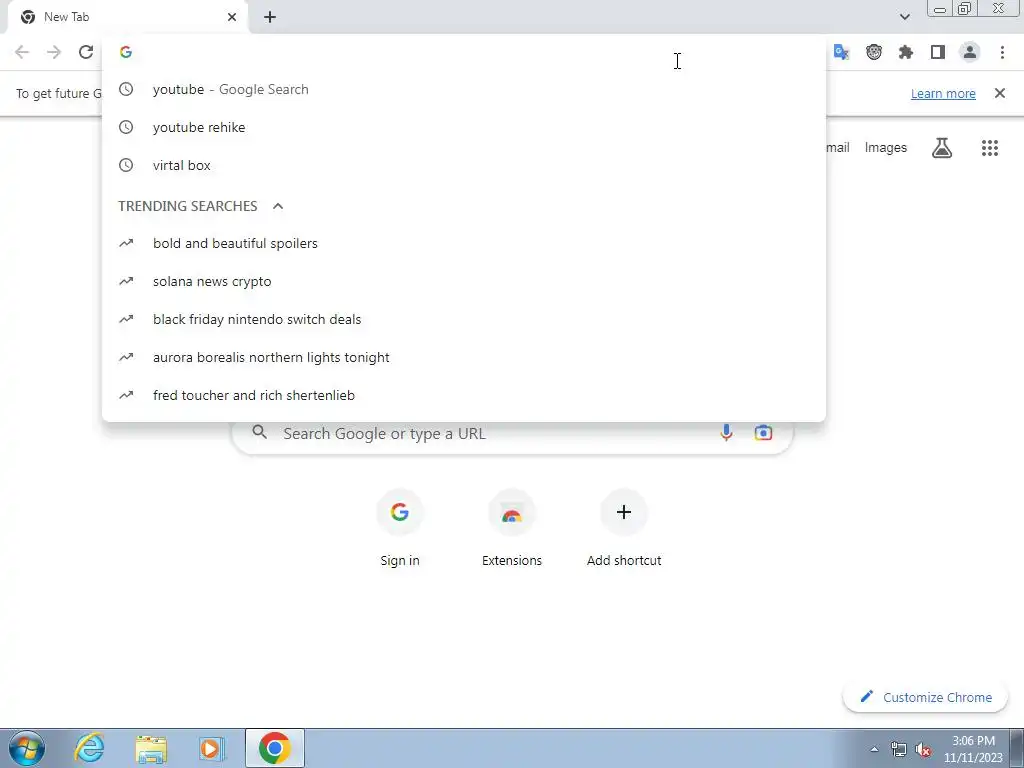
Task: Start voice search with microphone
Action: click(726, 432)
